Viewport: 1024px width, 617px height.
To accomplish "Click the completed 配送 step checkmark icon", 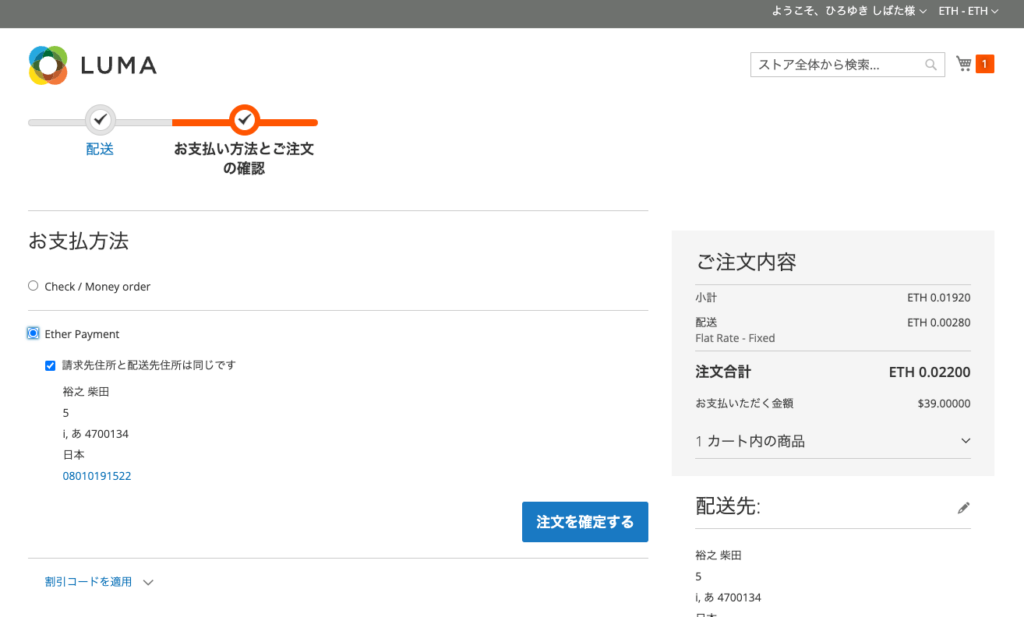I will click(99, 118).
